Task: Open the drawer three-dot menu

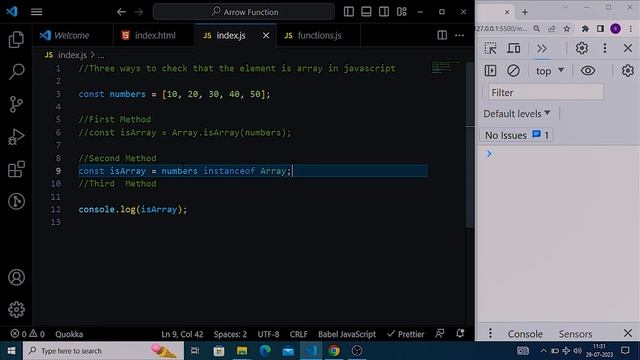Action: [x=490, y=333]
